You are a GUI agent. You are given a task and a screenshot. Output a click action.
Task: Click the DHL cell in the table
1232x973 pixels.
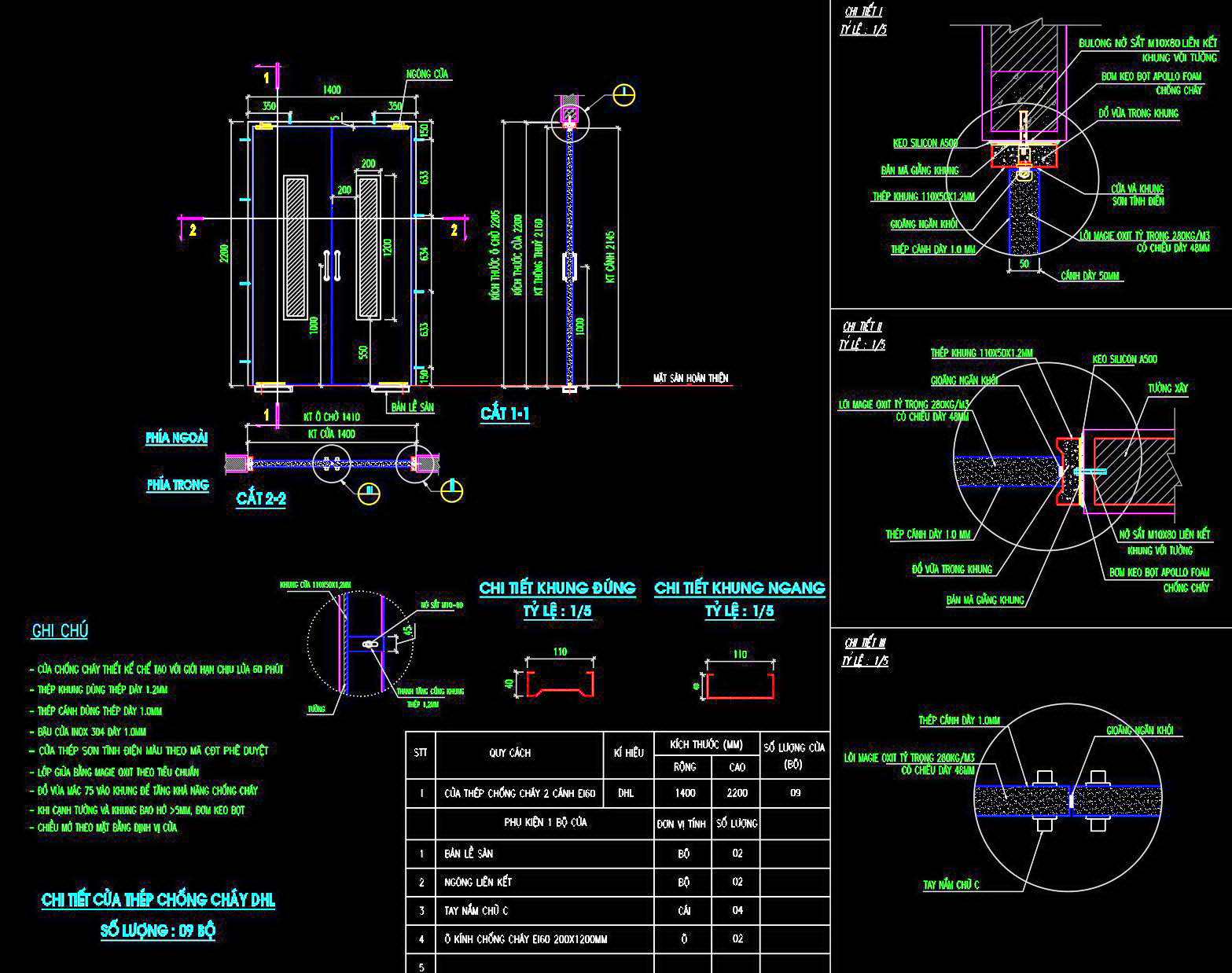[626, 793]
